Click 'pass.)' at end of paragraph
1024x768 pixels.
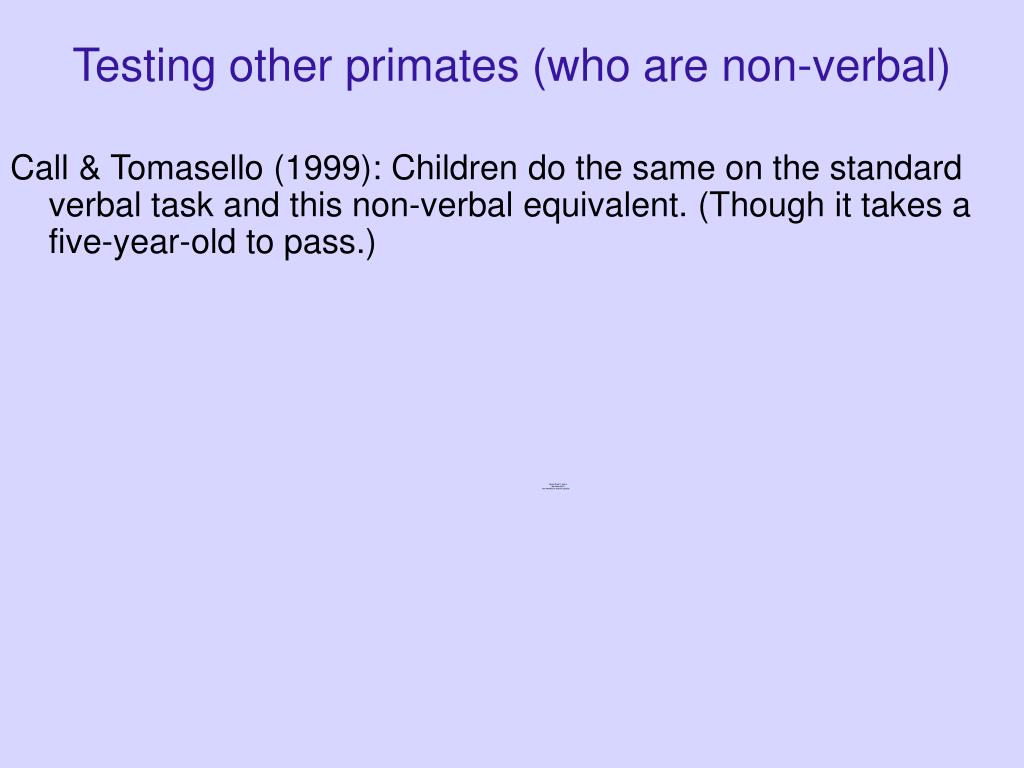pos(330,244)
